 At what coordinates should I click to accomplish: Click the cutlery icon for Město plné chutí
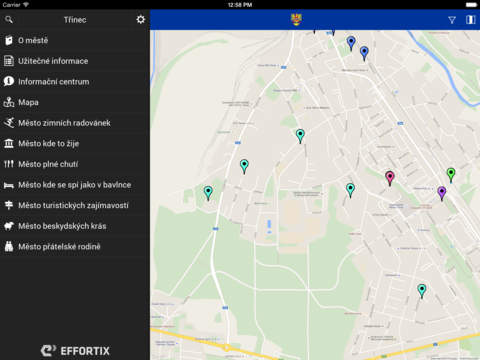point(9,164)
